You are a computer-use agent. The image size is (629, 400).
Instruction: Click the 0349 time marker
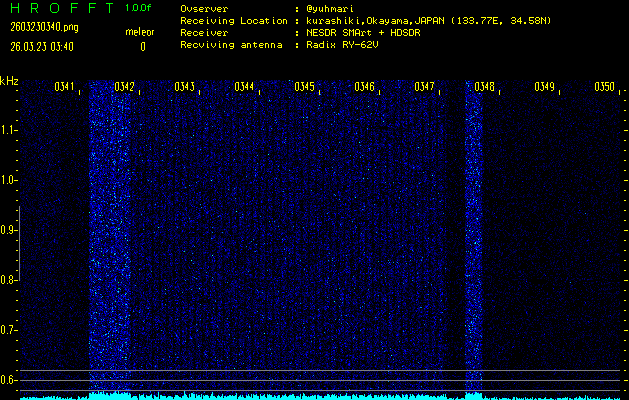[x=544, y=87]
